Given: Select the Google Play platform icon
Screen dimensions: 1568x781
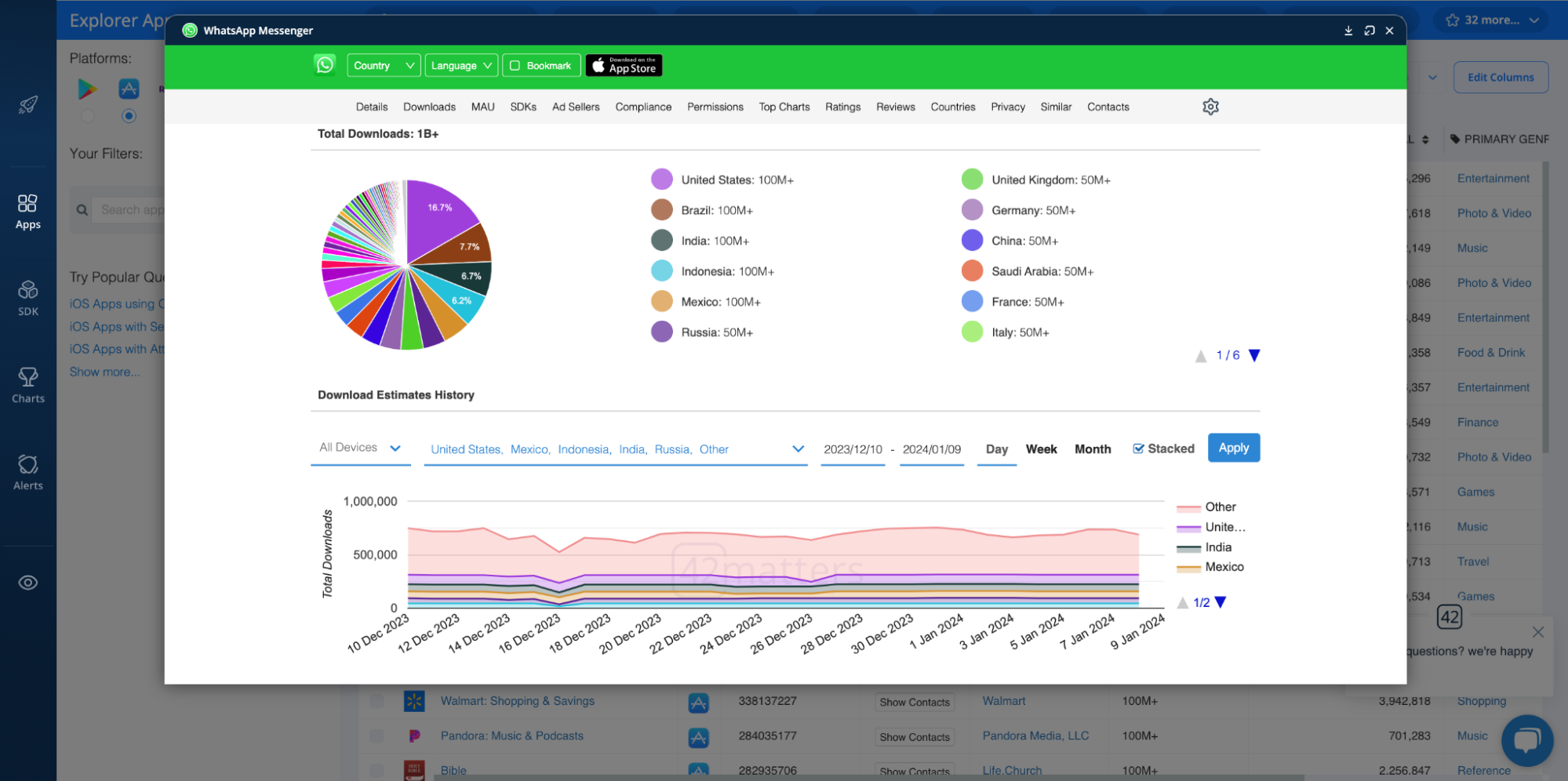Looking at the screenshot, I should (x=87, y=89).
